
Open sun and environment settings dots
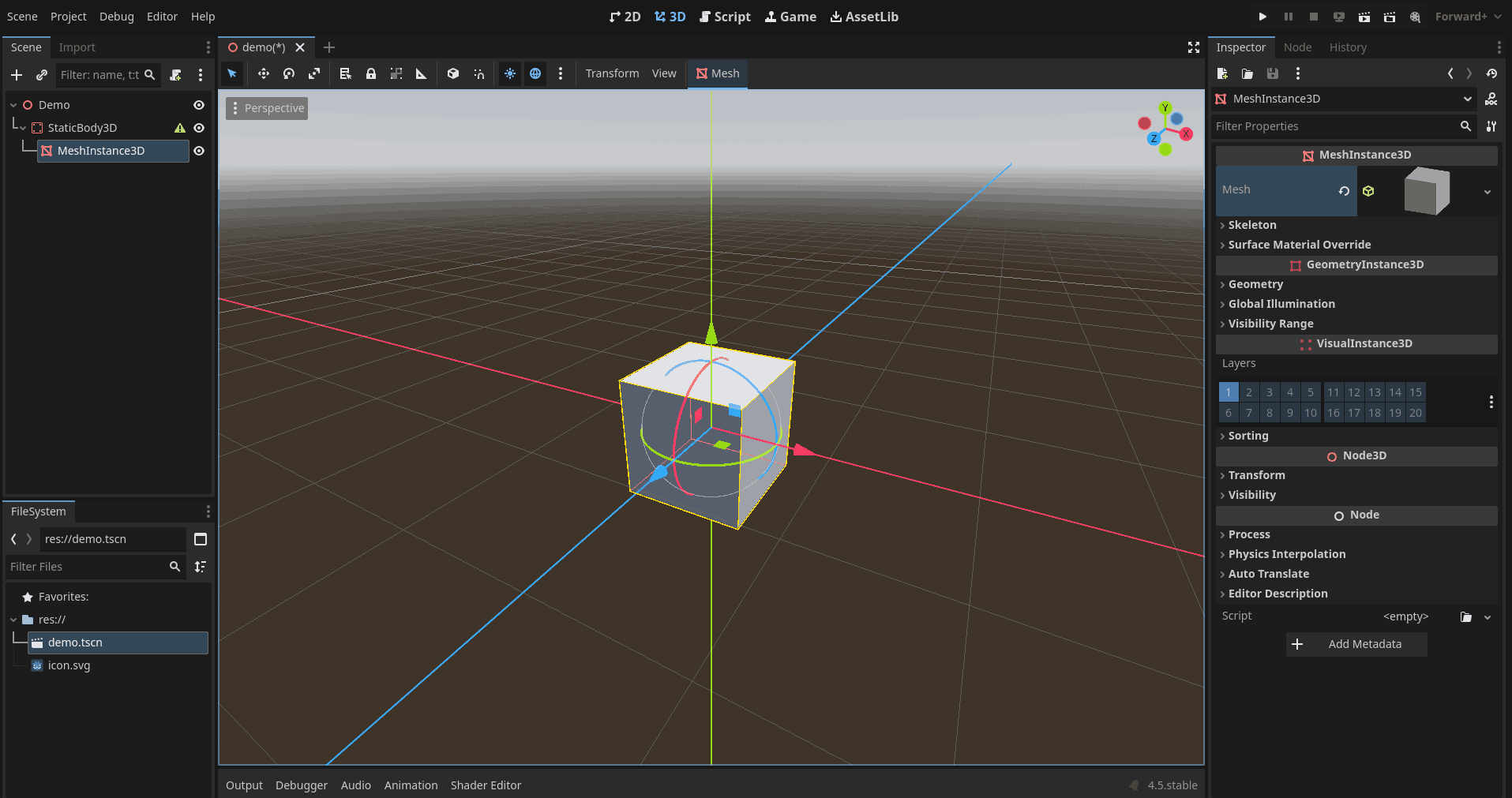tap(561, 73)
